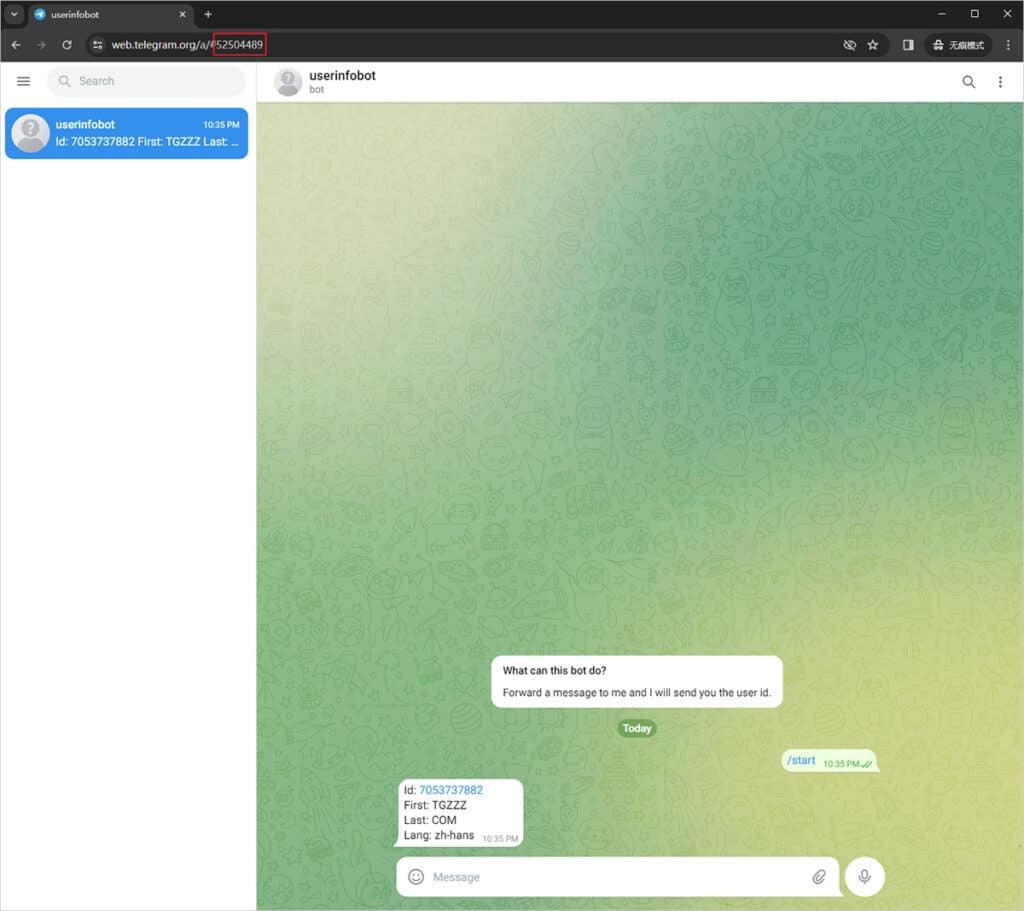This screenshot has width=1024, height=911.
Task: Click the search magnifier in chat header
Action: coord(968,82)
